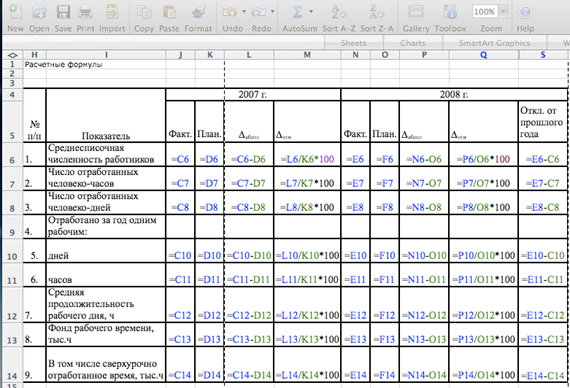Click the New workbook icon
The height and width of the screenshot is (388, 570).
[15, 12]
